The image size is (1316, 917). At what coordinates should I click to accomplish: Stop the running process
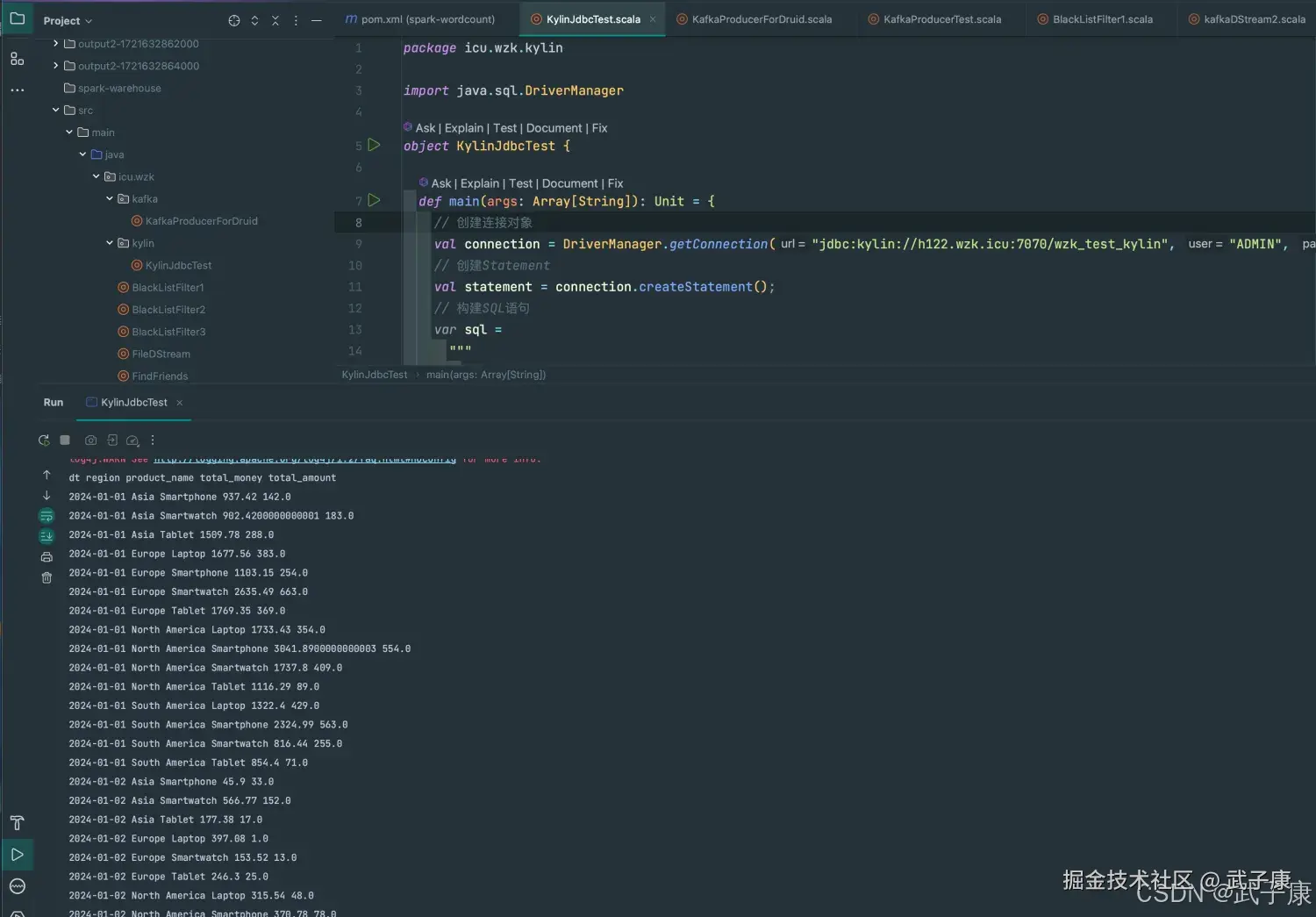point(65,440)
